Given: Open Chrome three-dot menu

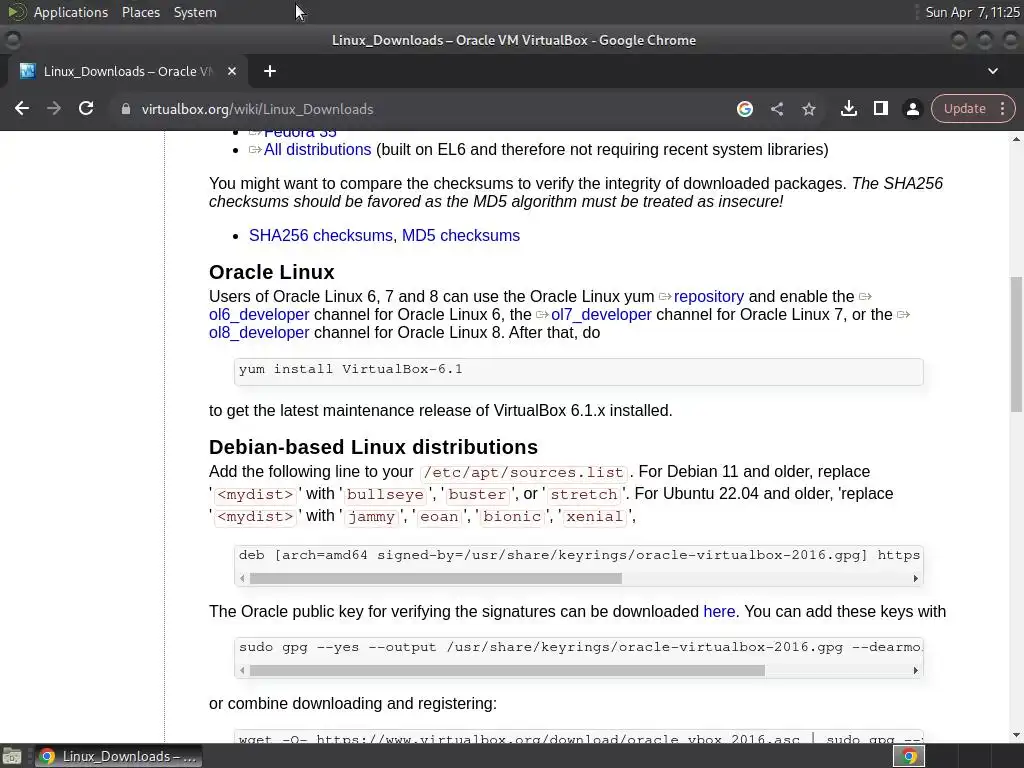Looking at the screenshot, I should (1002, 108).
